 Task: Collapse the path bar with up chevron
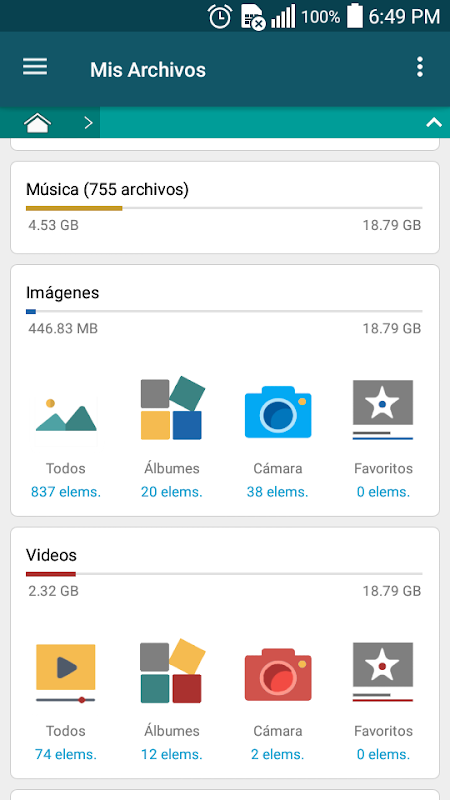pos(434,122)
